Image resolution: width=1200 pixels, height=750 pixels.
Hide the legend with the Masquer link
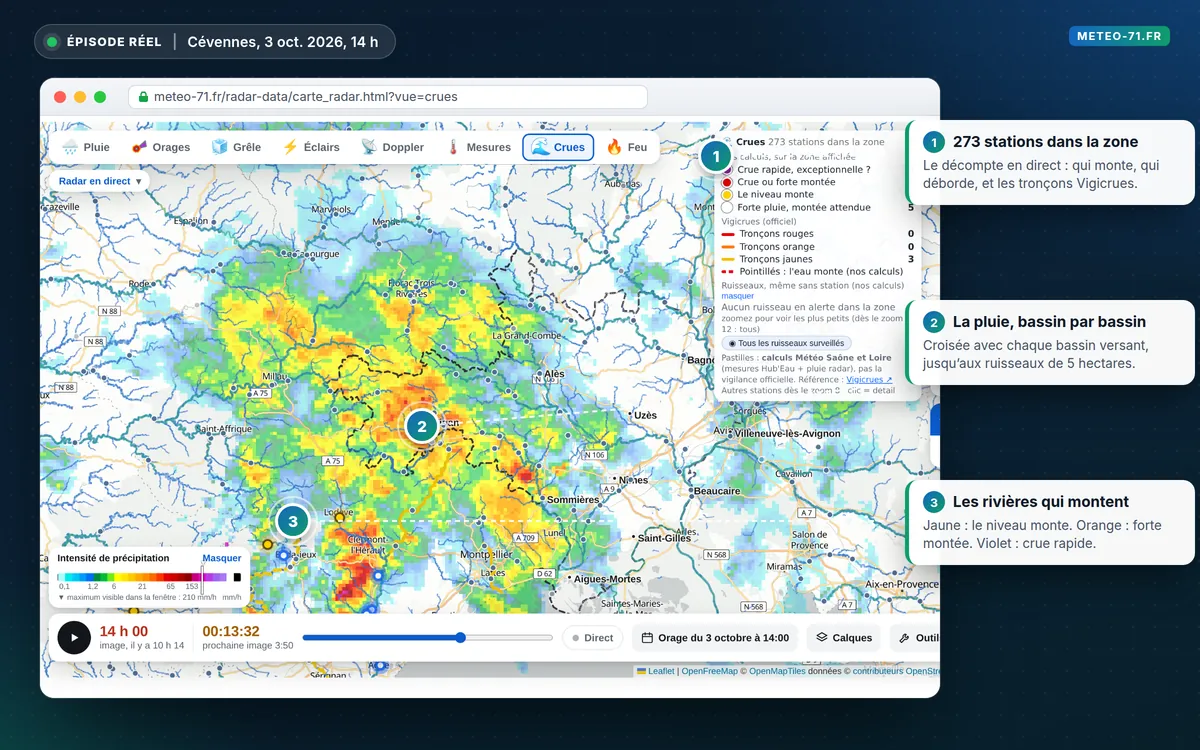(x=222, y=558)
